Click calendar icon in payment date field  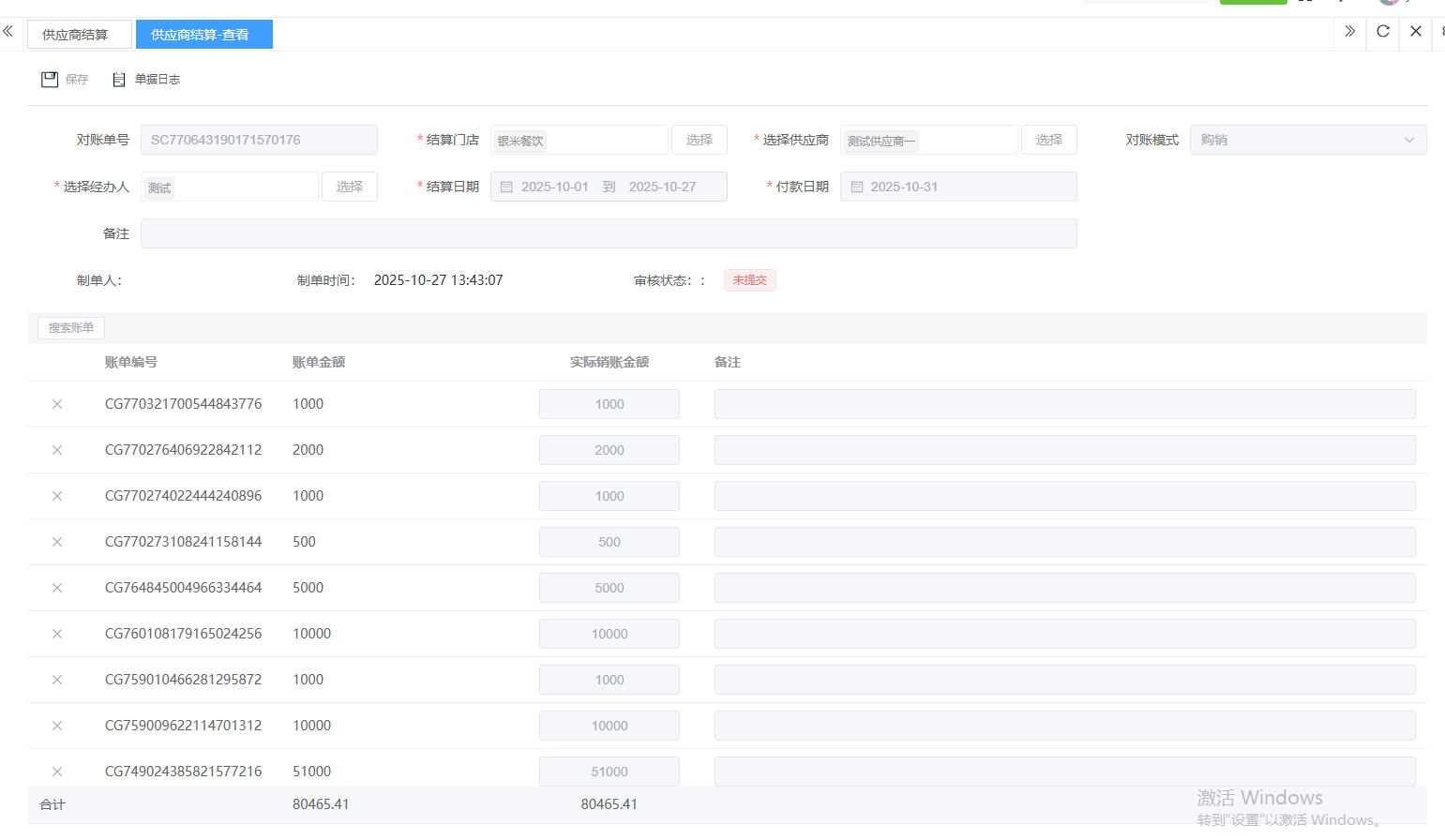[x=857, y=187]
